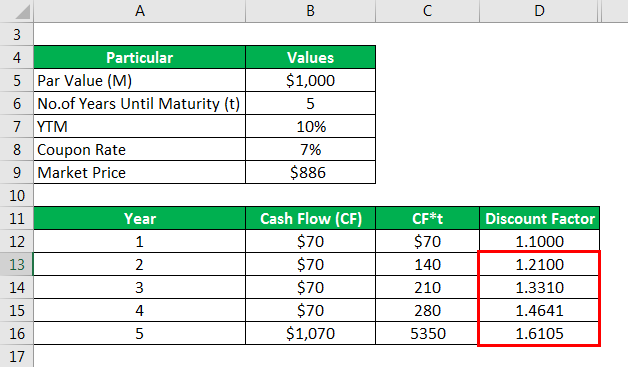Click the 'Cash Flow (CF)' header cell
The image size is (628, 367).
coord(310,219)
